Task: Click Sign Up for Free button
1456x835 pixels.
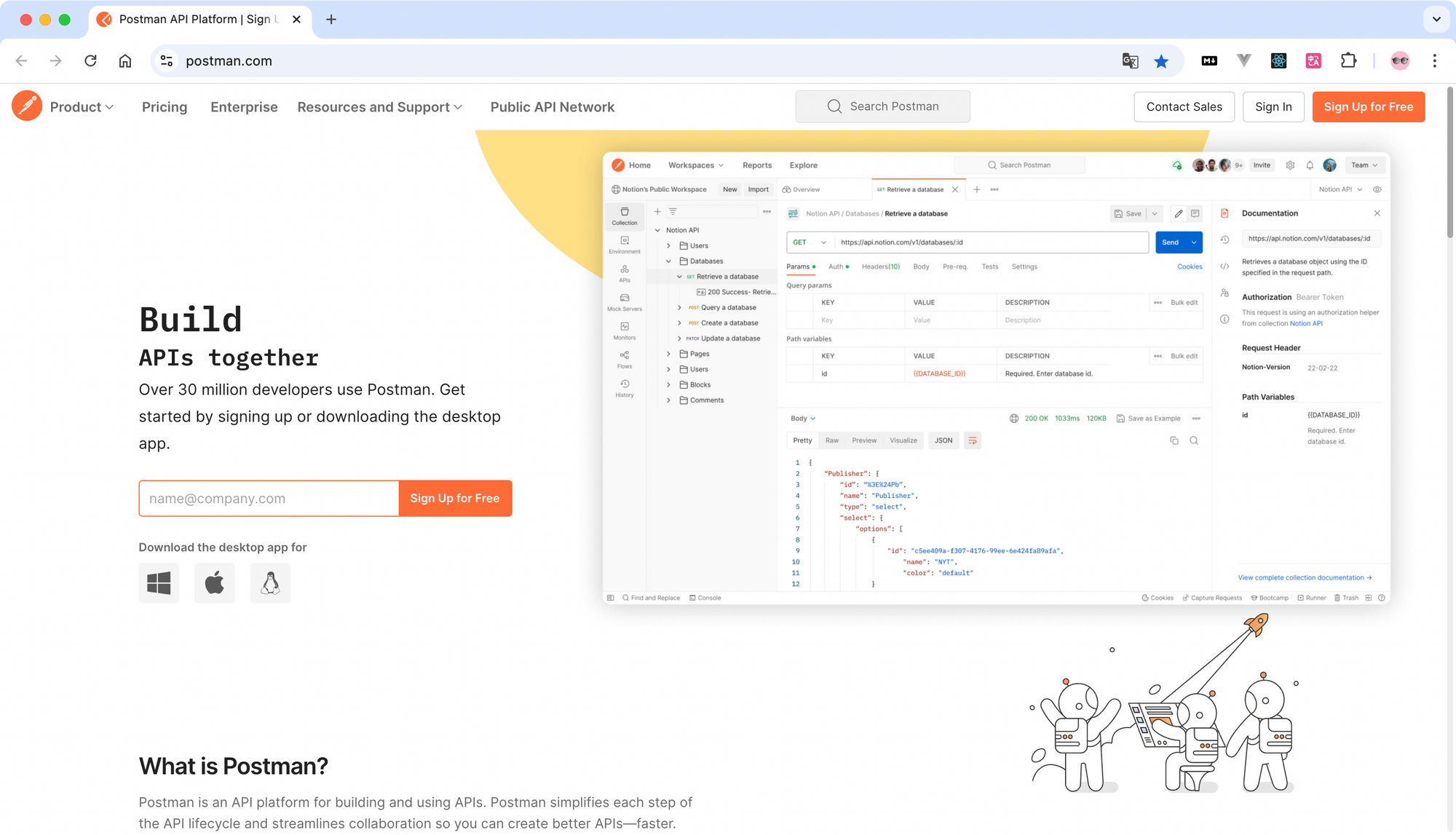Action: tap(1369, 106)
